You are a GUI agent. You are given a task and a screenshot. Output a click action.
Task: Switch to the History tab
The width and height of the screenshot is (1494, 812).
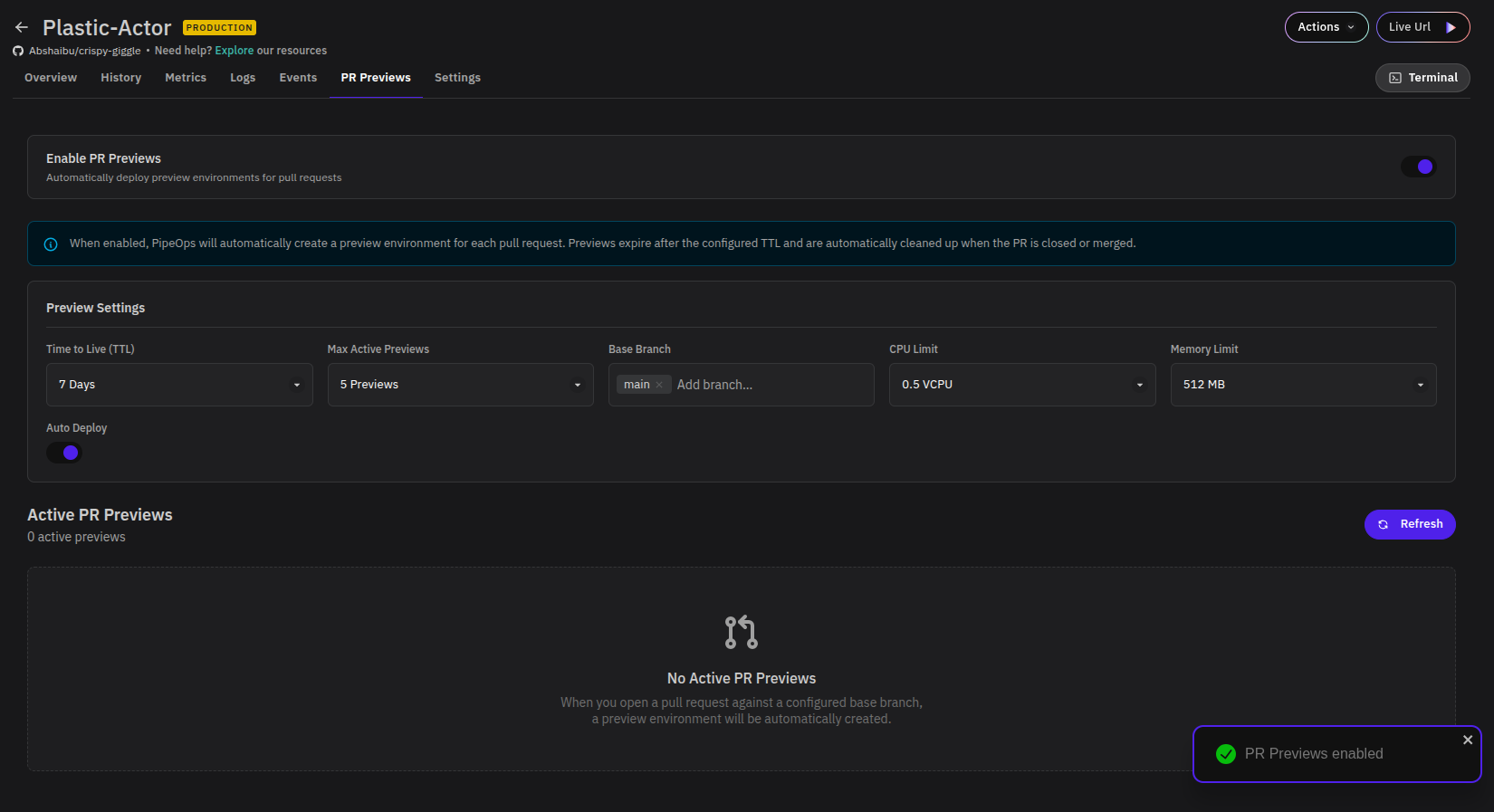click(x=121, y=78)
